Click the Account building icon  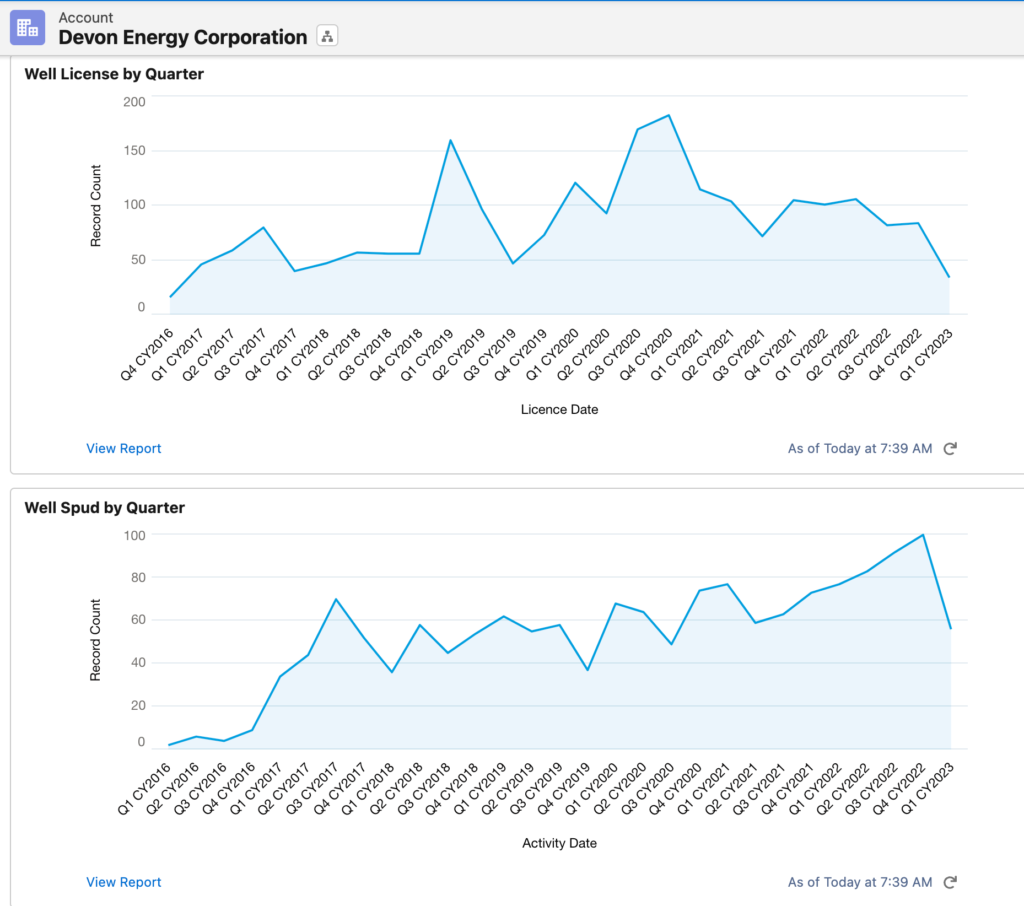point(27,27)
